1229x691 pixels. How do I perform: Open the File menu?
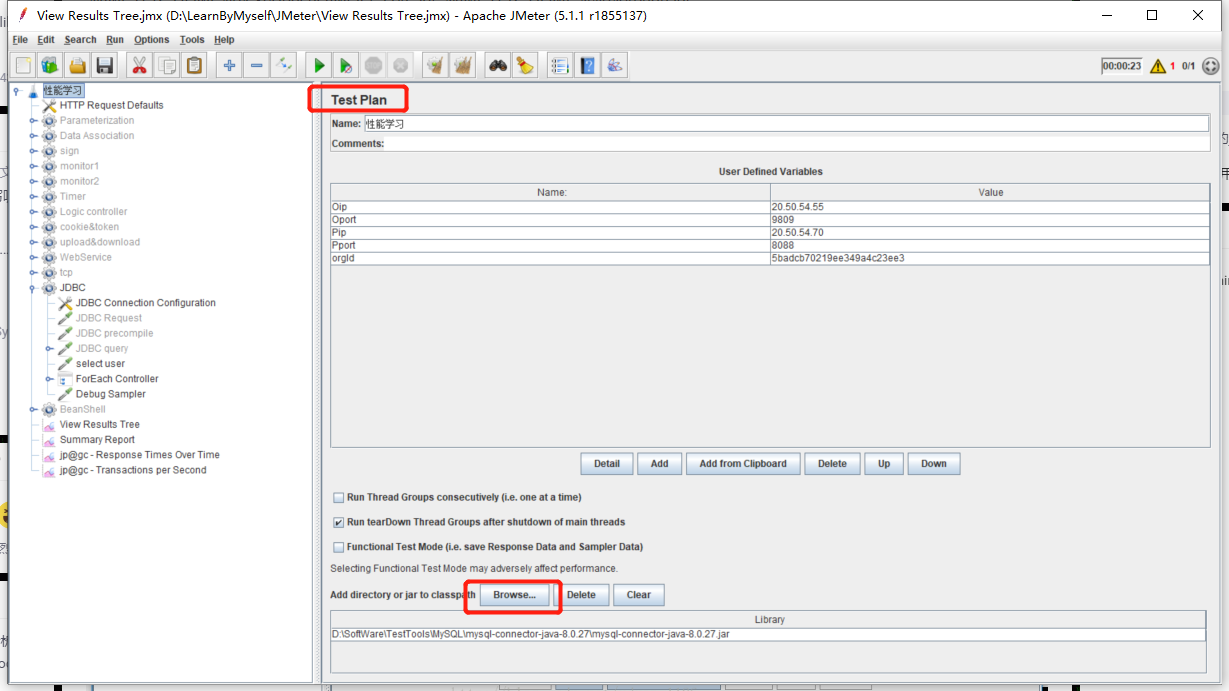(x=20, y=40)
